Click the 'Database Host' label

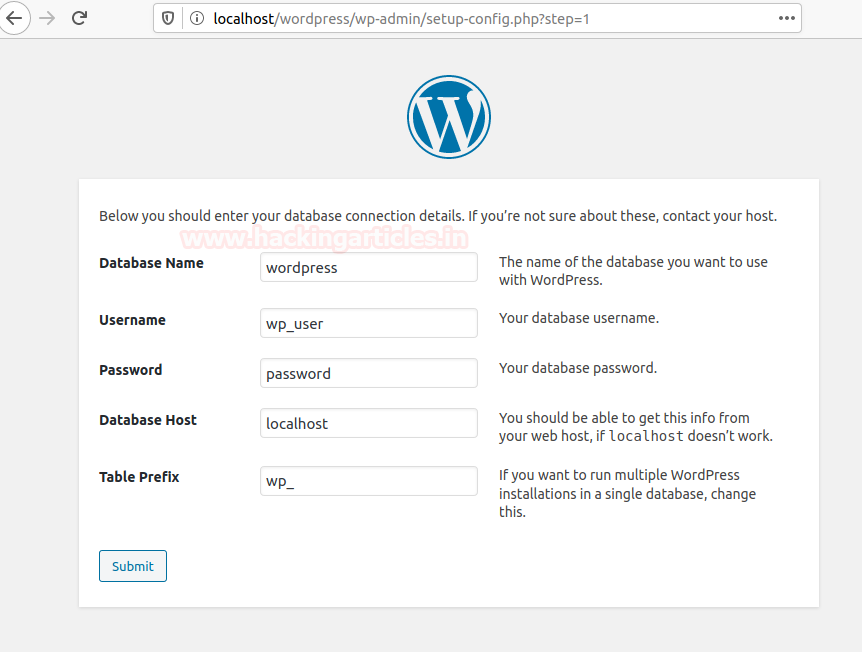click(148, 420)
